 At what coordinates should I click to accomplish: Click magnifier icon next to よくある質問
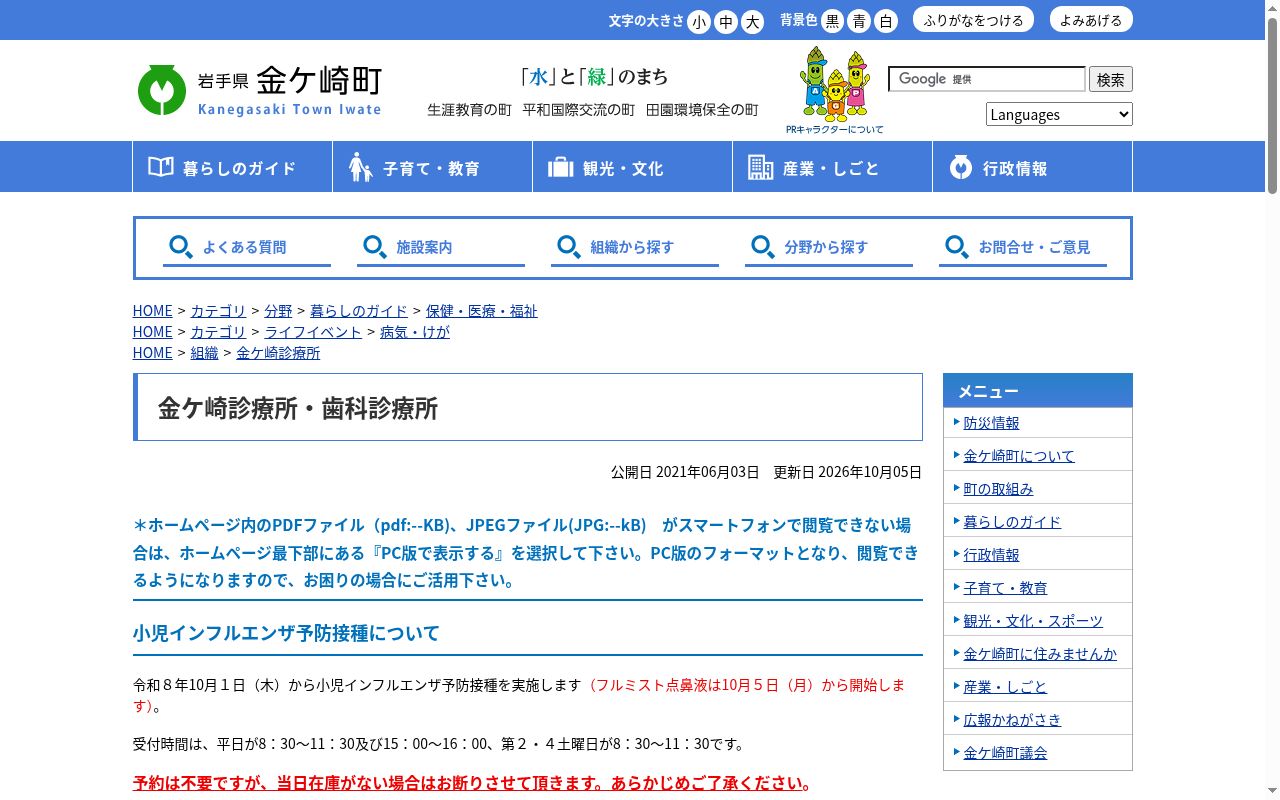pos(181,247)
